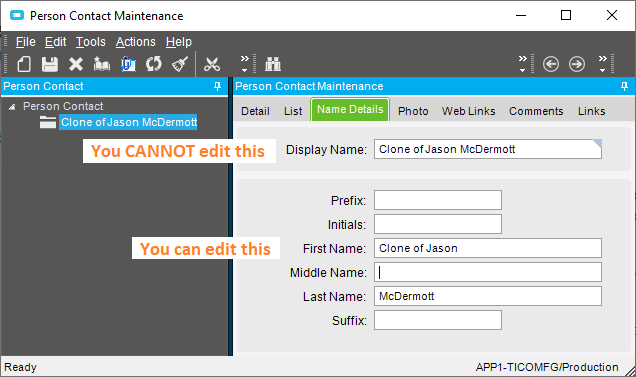This screenshot has height=377, width=636.
Task: Click the Person Contact Maintenance title bar icon
Action: (17, 15)
